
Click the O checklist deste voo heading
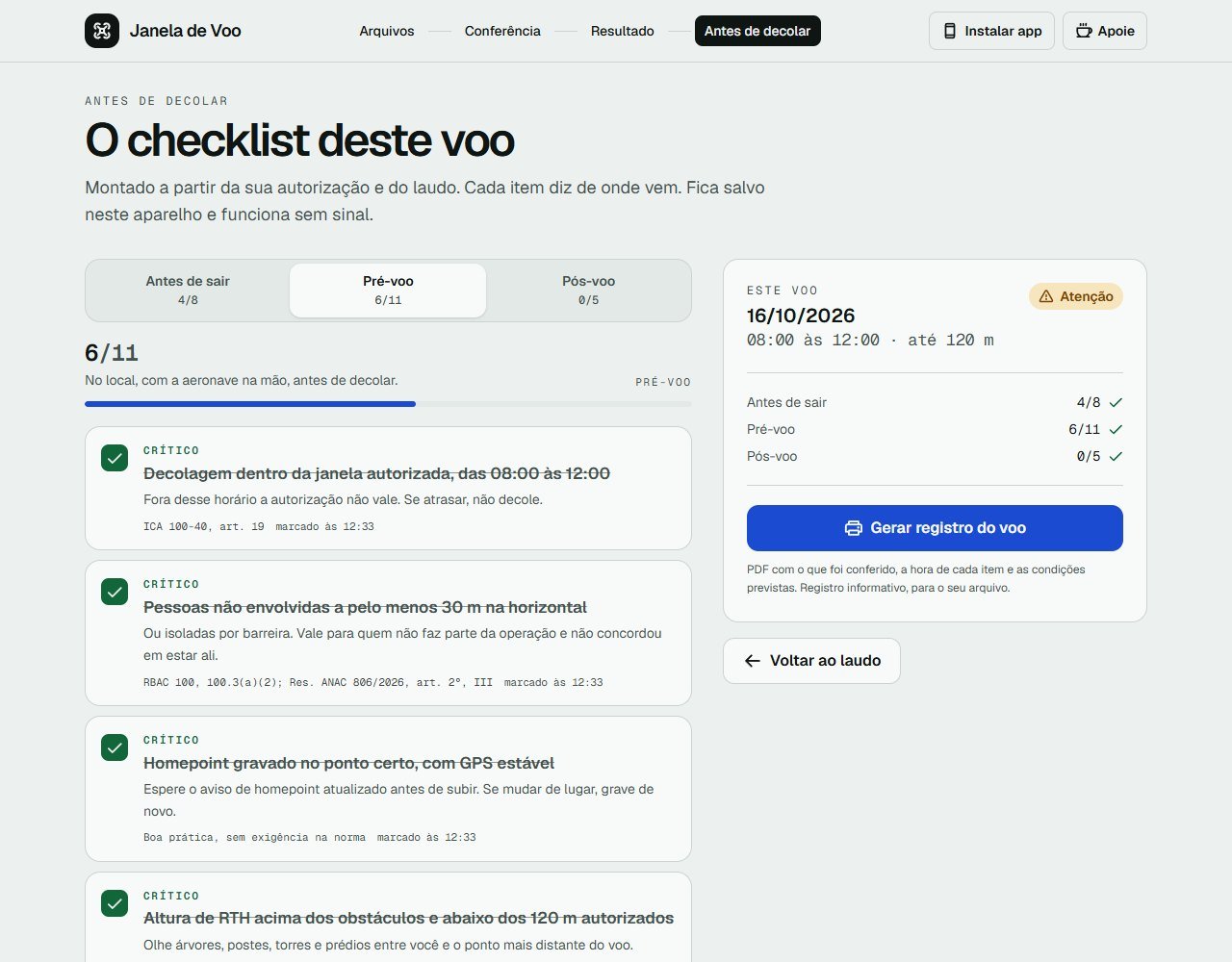coord(299,140)
